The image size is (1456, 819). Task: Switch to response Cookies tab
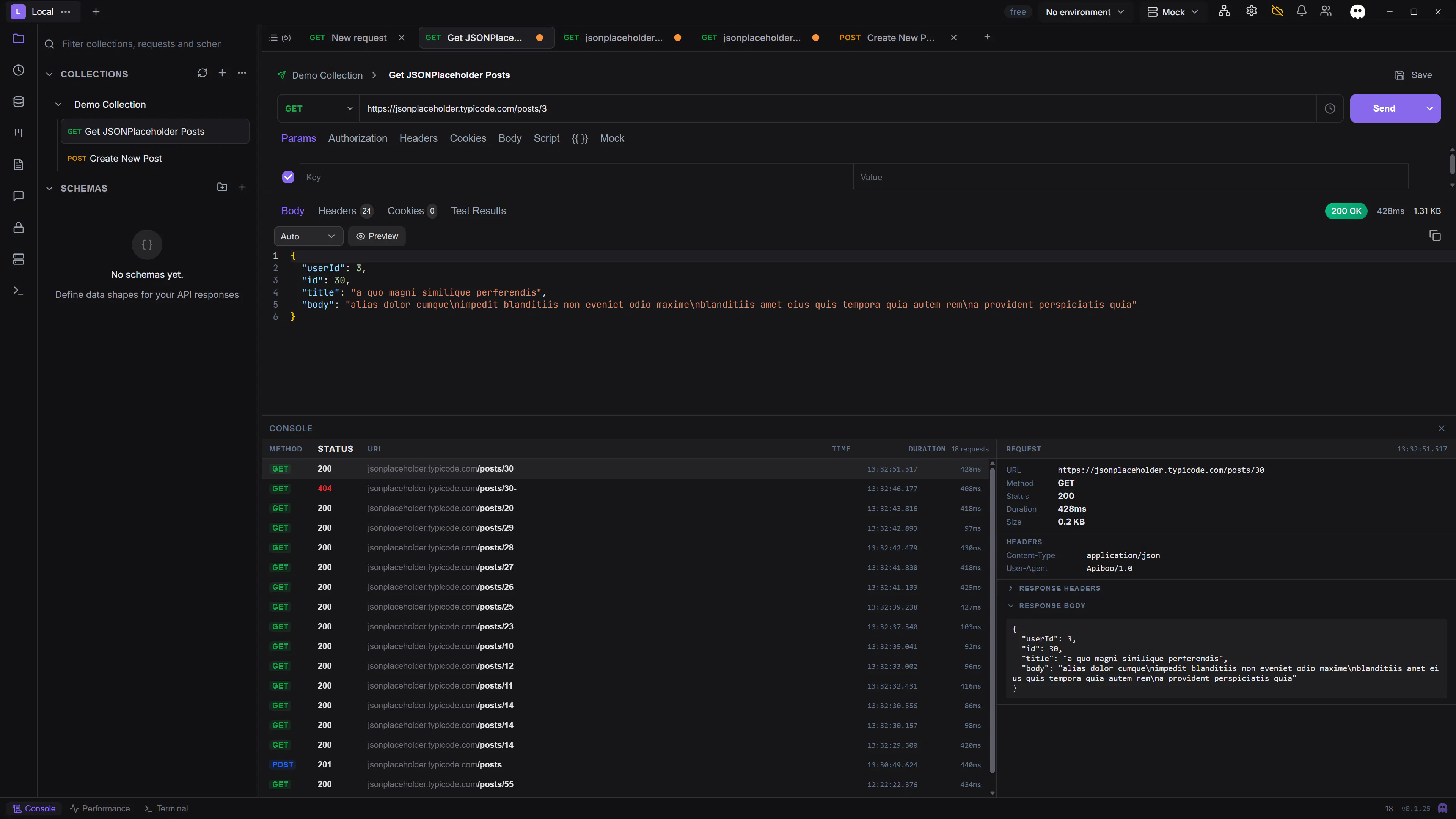click(x=412, y=211)
